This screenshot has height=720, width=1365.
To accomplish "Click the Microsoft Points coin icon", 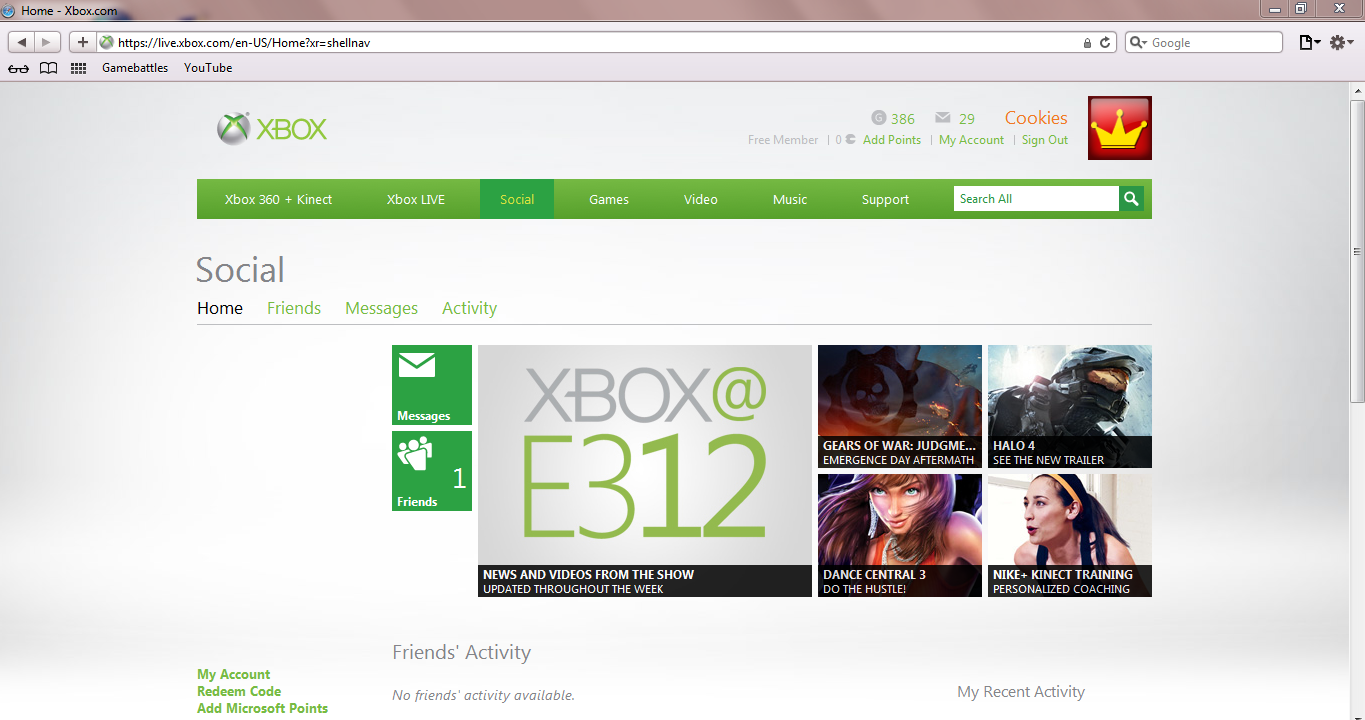I will (850, 140).
